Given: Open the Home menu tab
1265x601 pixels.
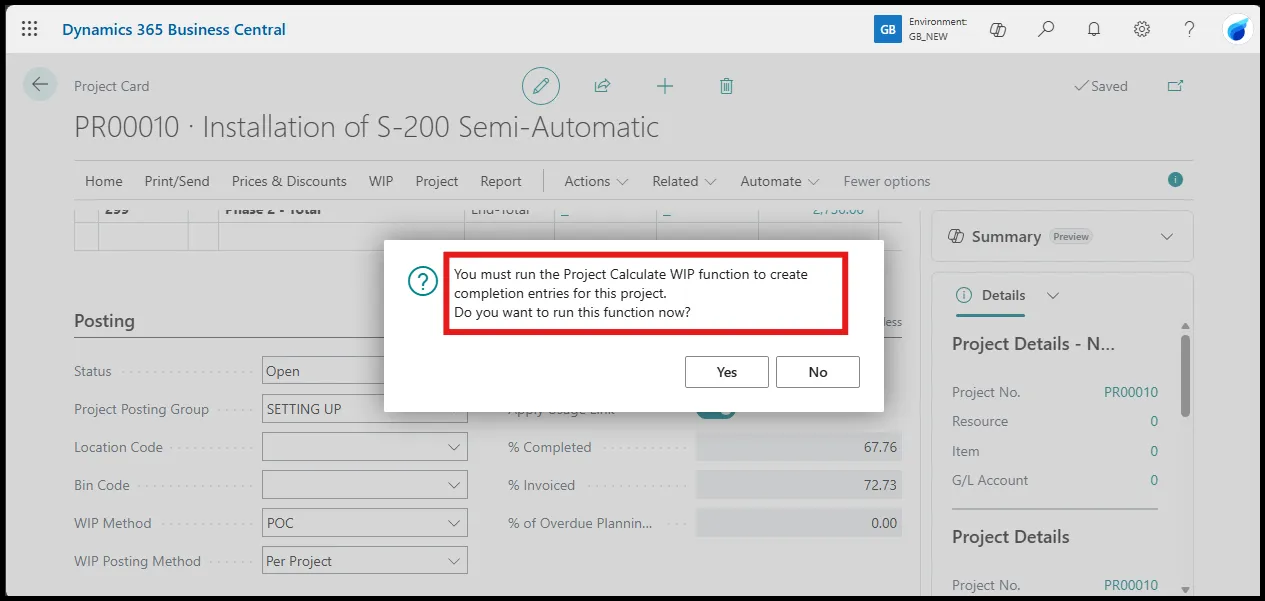Looking at the screenshot, I should pyautogui.click(x=104, y=181).
